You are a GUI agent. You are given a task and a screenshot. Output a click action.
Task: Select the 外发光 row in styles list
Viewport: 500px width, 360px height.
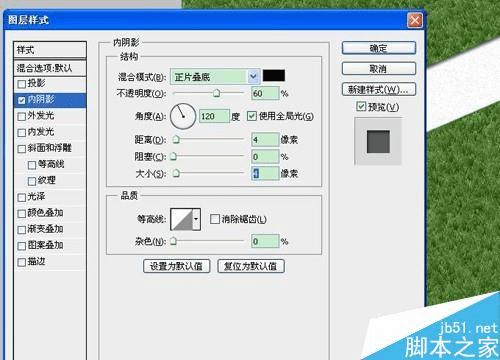pyautogui.click(x=50, y=116)
